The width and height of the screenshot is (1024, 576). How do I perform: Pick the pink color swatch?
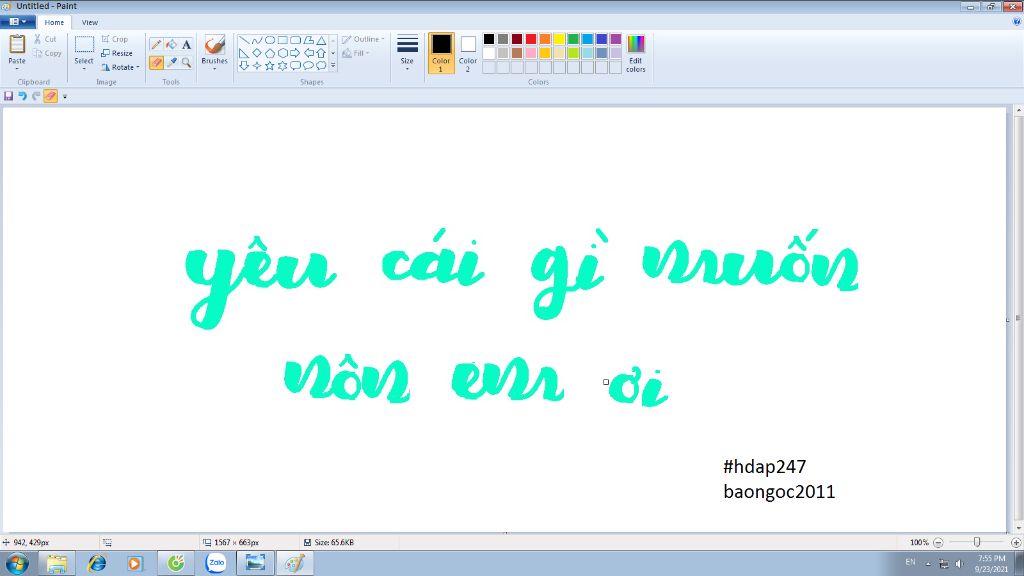[x=531, y=53]
